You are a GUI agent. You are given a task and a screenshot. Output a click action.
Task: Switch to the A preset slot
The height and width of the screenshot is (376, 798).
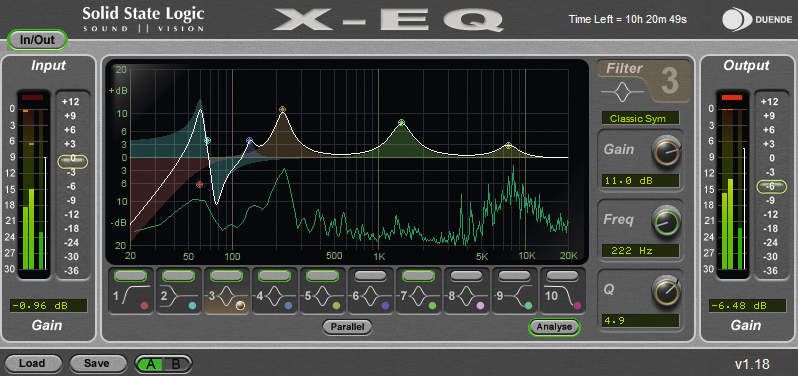[x=151, y=364]
